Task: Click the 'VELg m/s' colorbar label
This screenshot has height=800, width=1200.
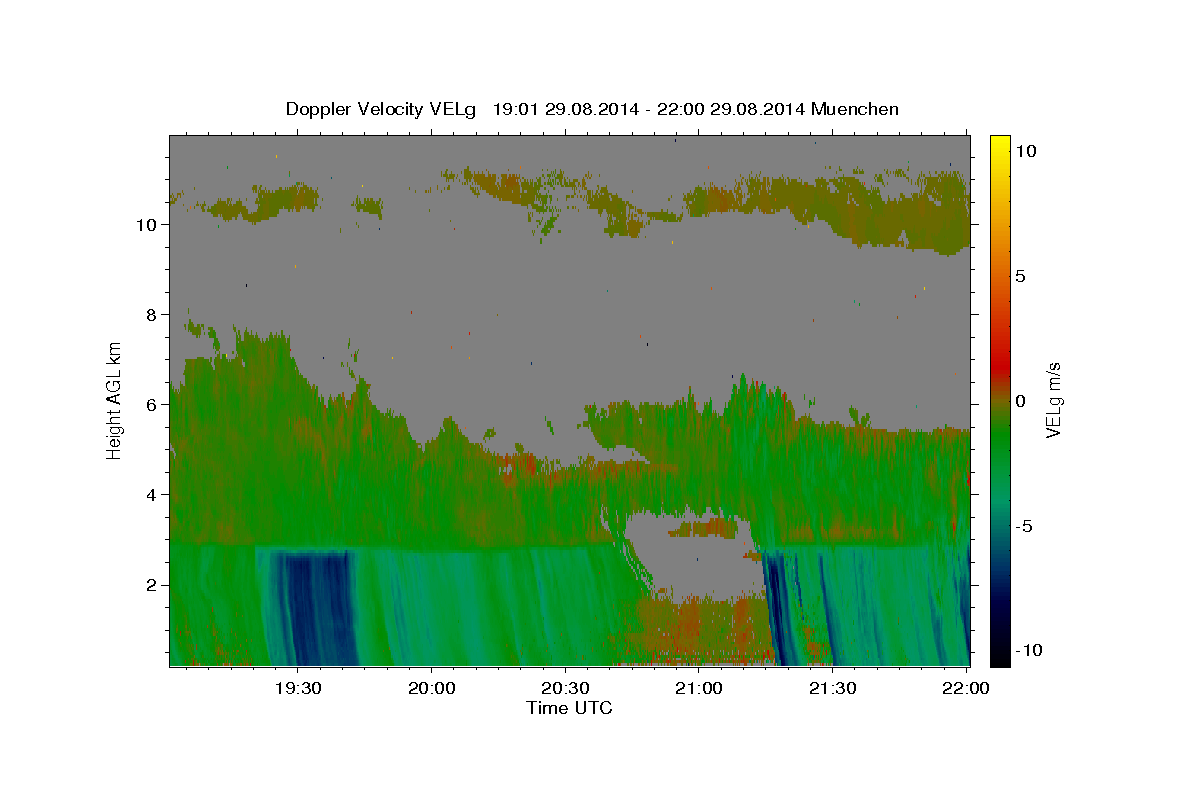Action: (1053, 400)
